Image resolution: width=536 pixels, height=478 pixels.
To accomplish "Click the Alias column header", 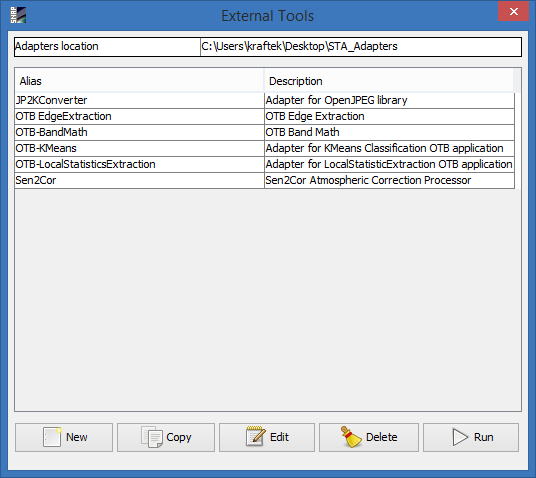I will (x=139, y=81).
